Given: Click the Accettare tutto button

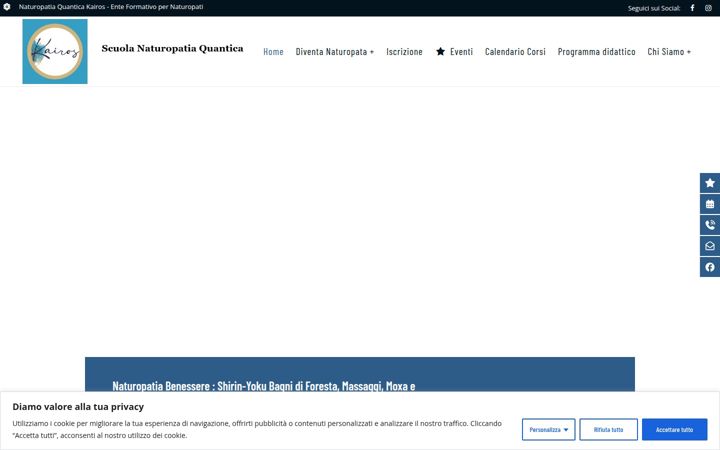Looking at the screenshot, I should (675, 430).
